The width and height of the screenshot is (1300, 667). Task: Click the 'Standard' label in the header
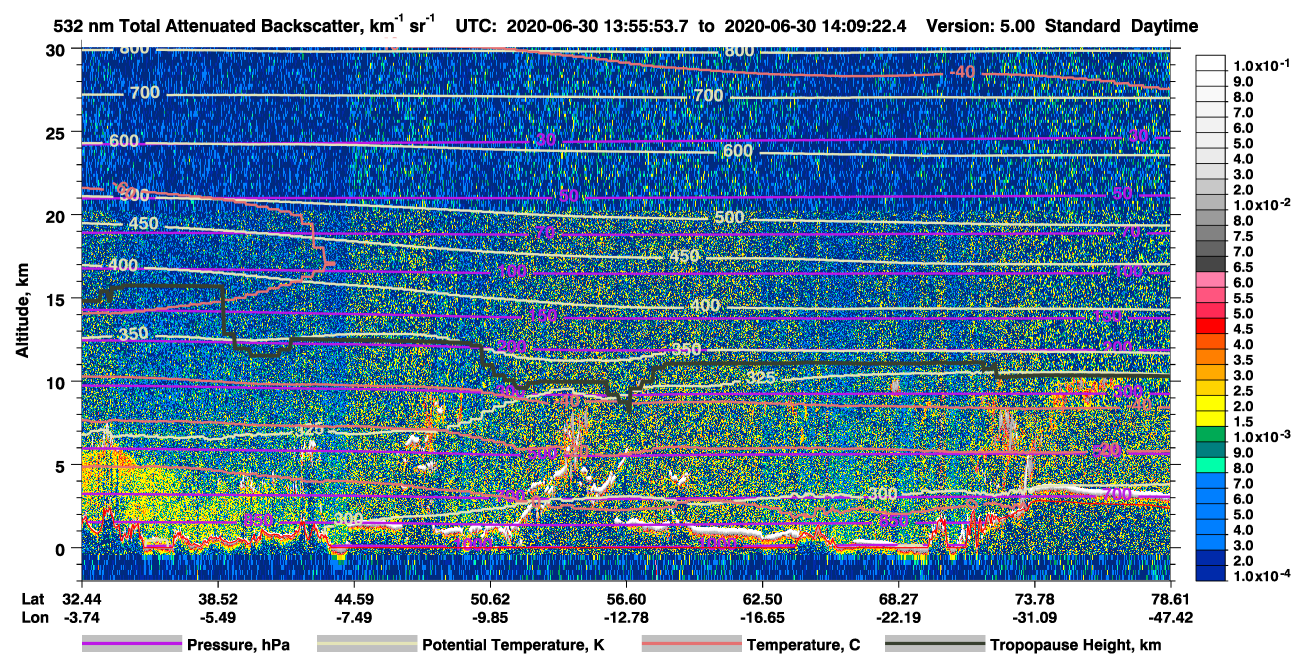tap(1084, 26)
